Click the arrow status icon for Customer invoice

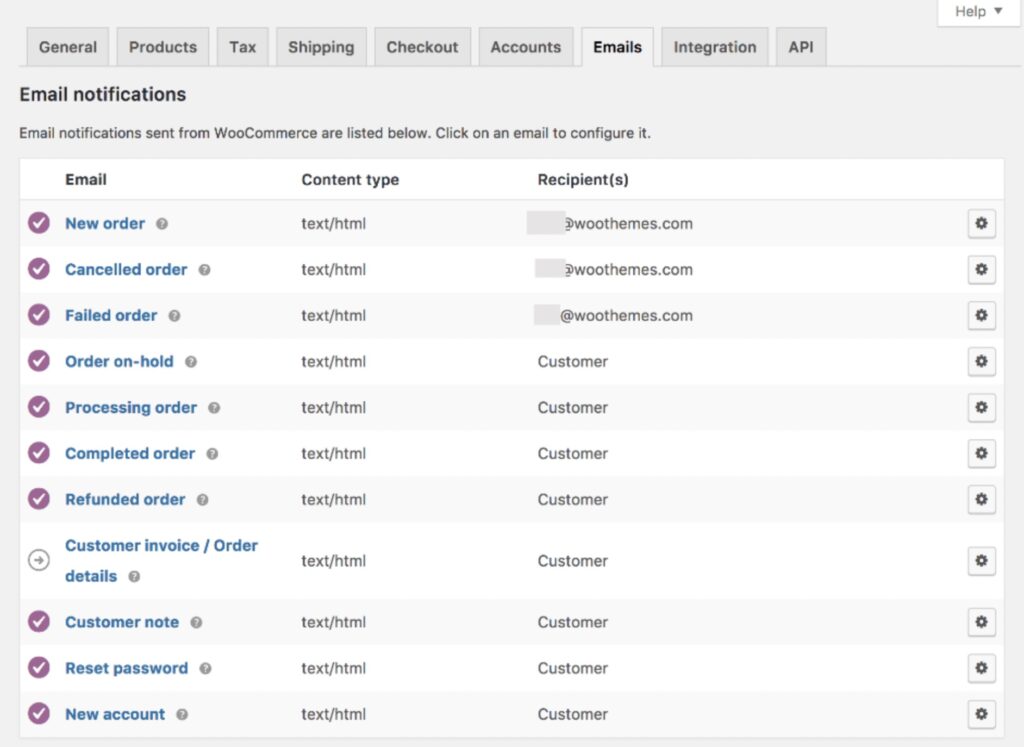(38, 561)
